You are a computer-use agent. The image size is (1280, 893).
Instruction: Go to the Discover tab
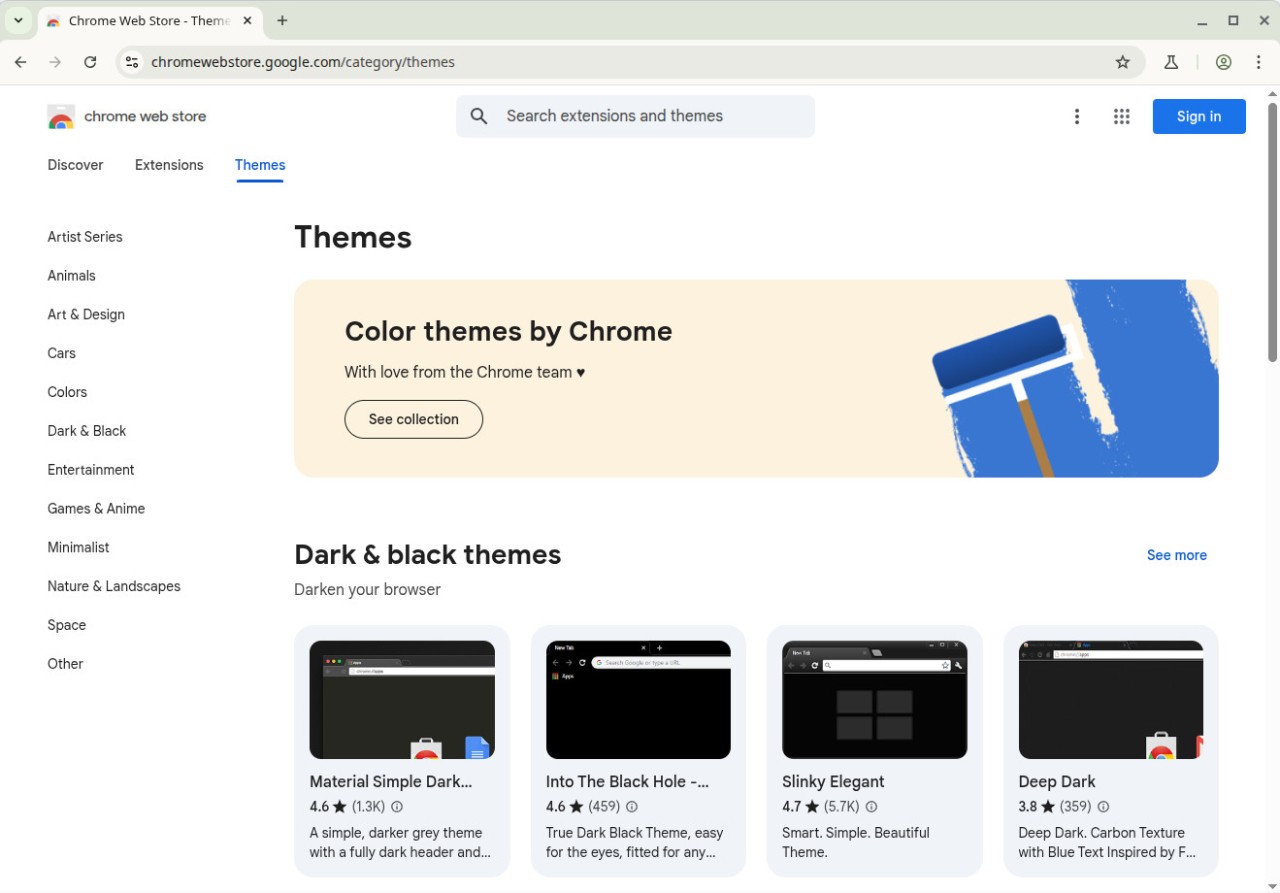pyautogui.click(x=75, y=165)
